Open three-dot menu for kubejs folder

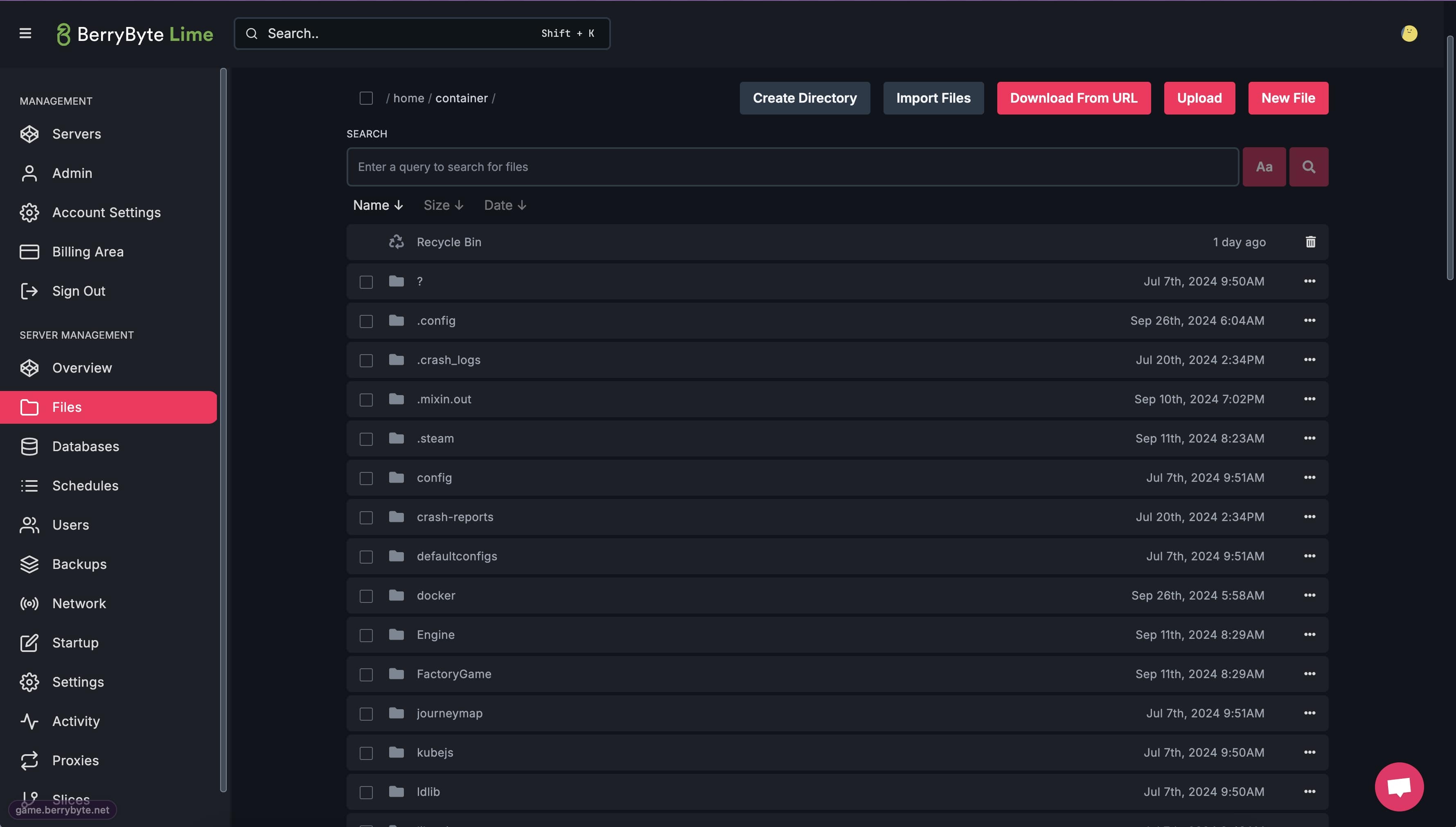coord(1309,753)
